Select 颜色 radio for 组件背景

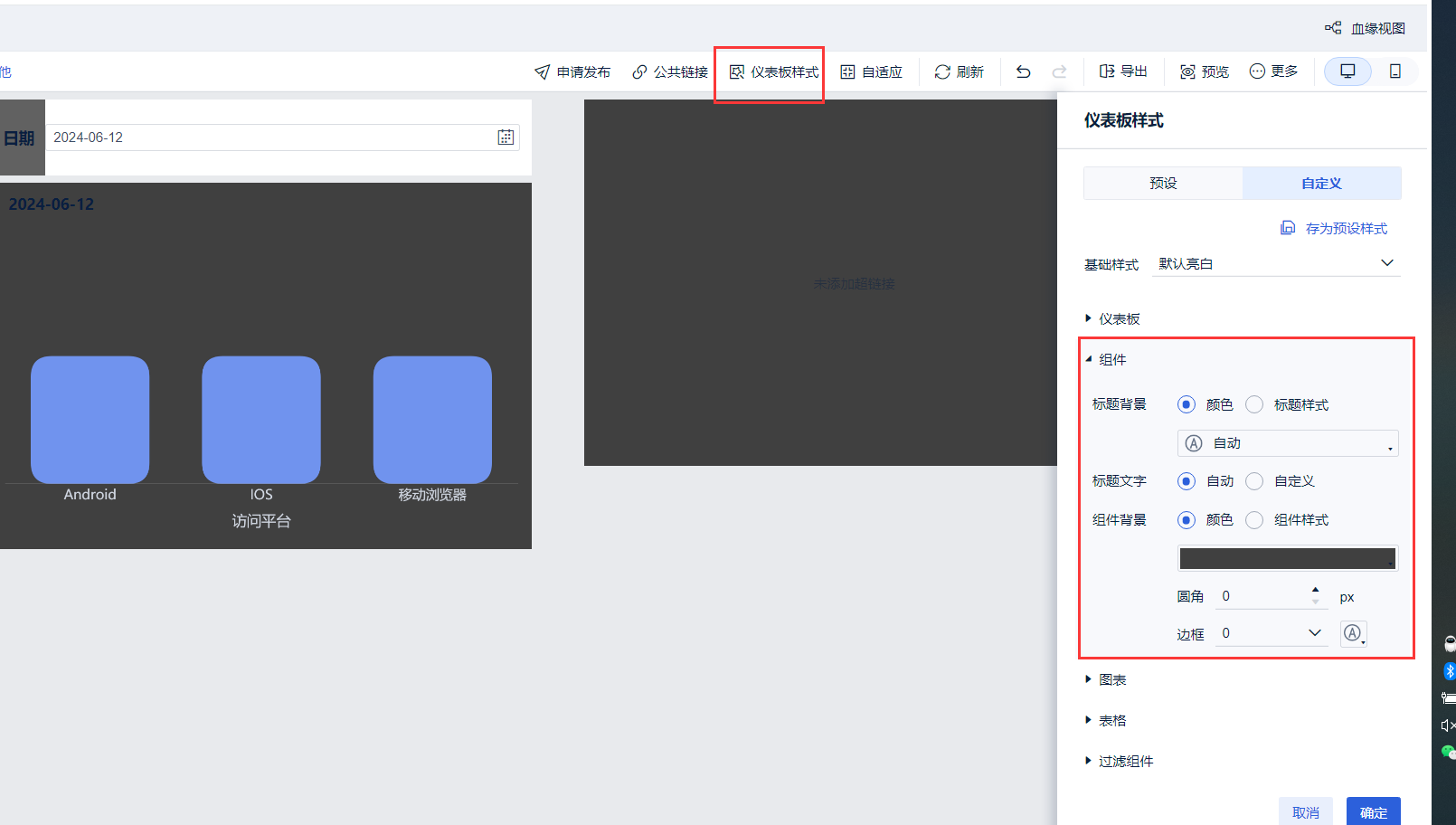pos(1187,520)
